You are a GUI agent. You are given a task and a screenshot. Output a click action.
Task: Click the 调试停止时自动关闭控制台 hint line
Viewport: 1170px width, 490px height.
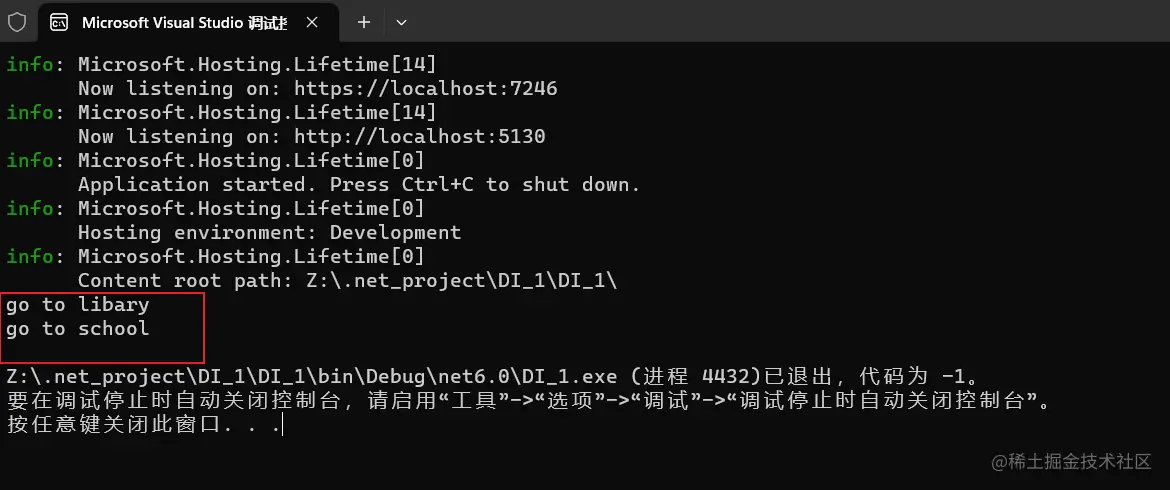point(528,401)
